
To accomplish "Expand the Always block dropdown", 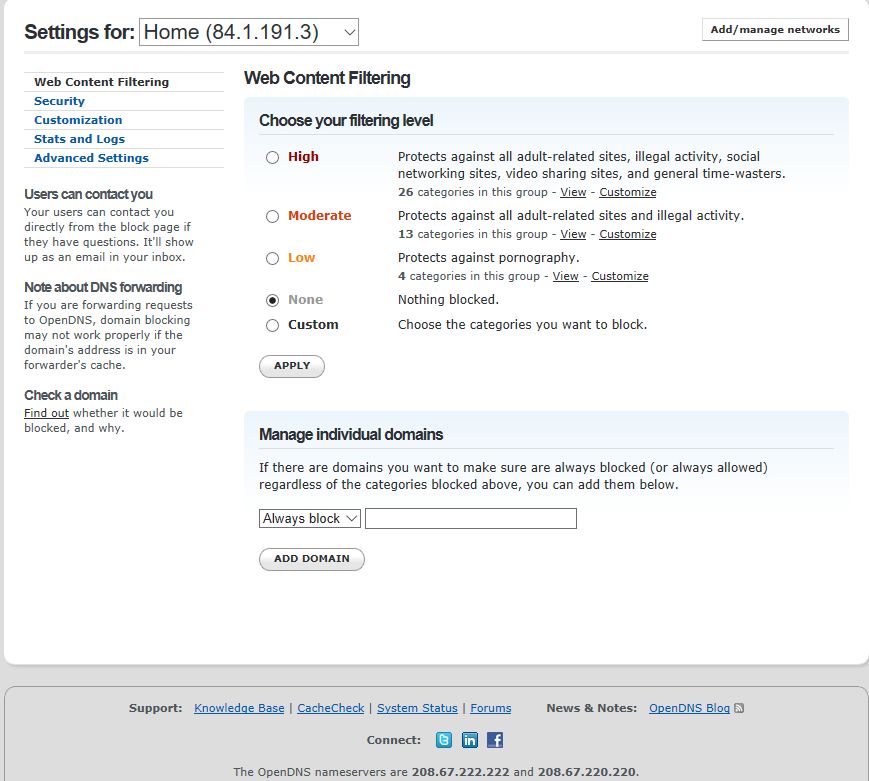I will click(x=309, y=518).
